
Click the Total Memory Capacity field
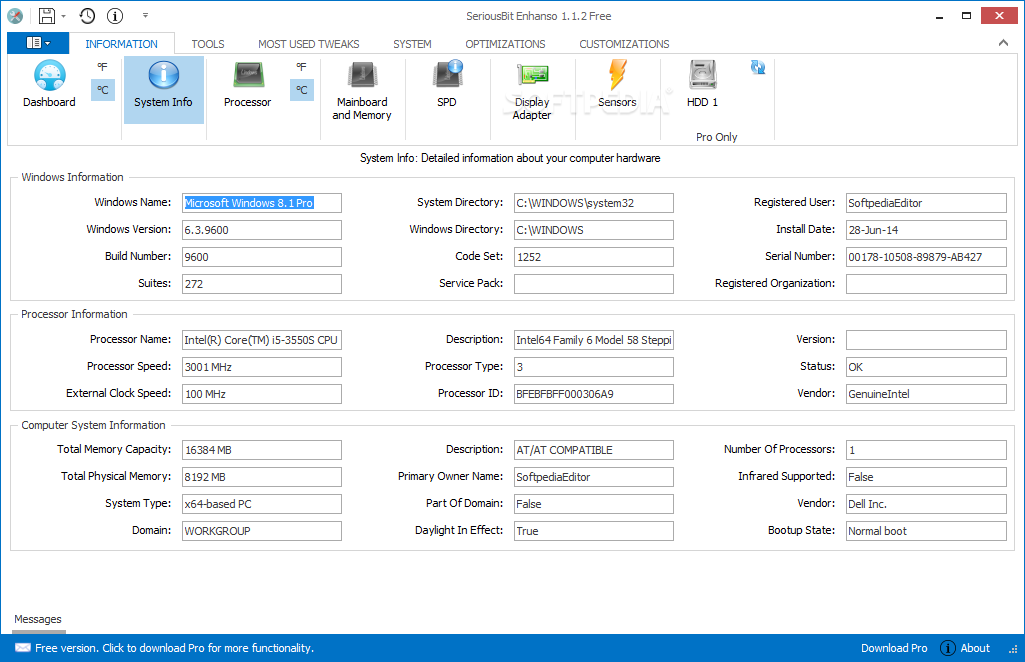(261, 450)
